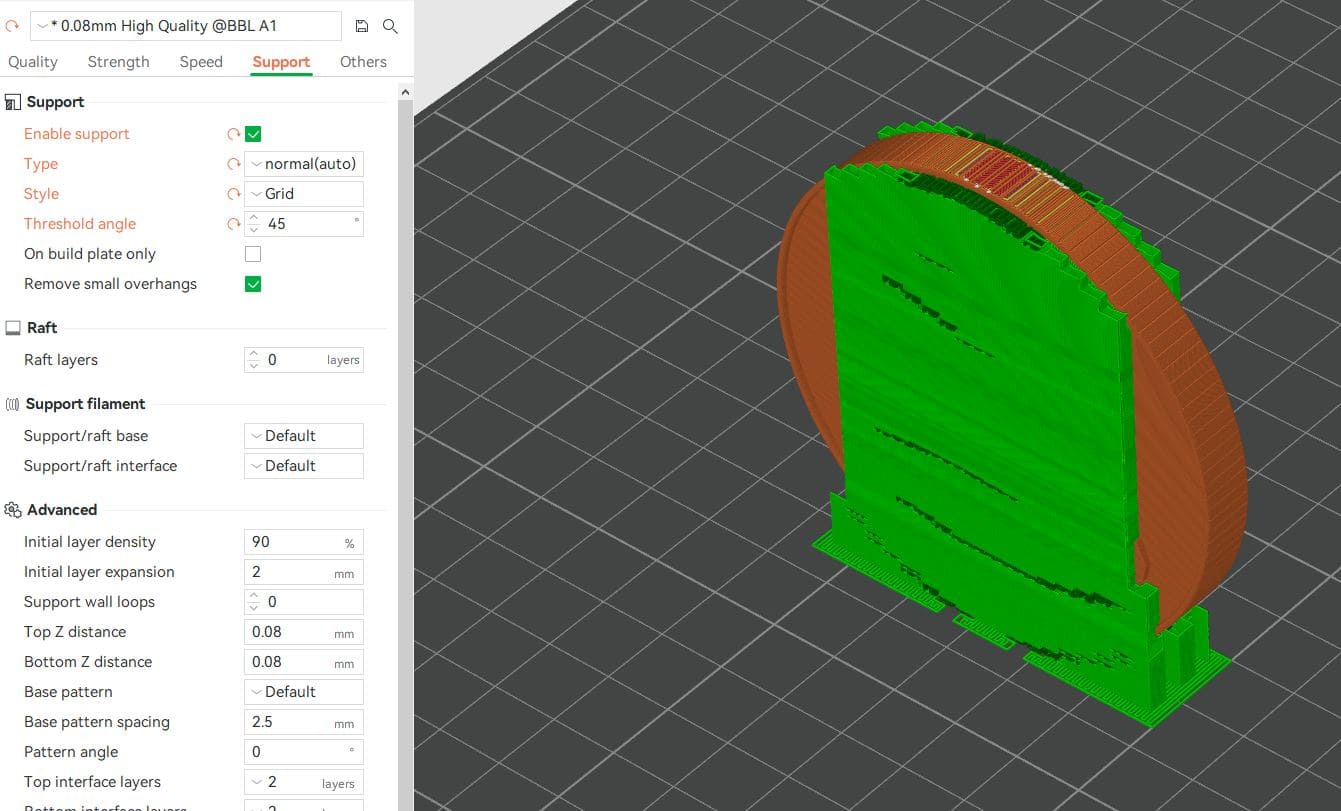Click the Initial layer density field

point(304,542)
